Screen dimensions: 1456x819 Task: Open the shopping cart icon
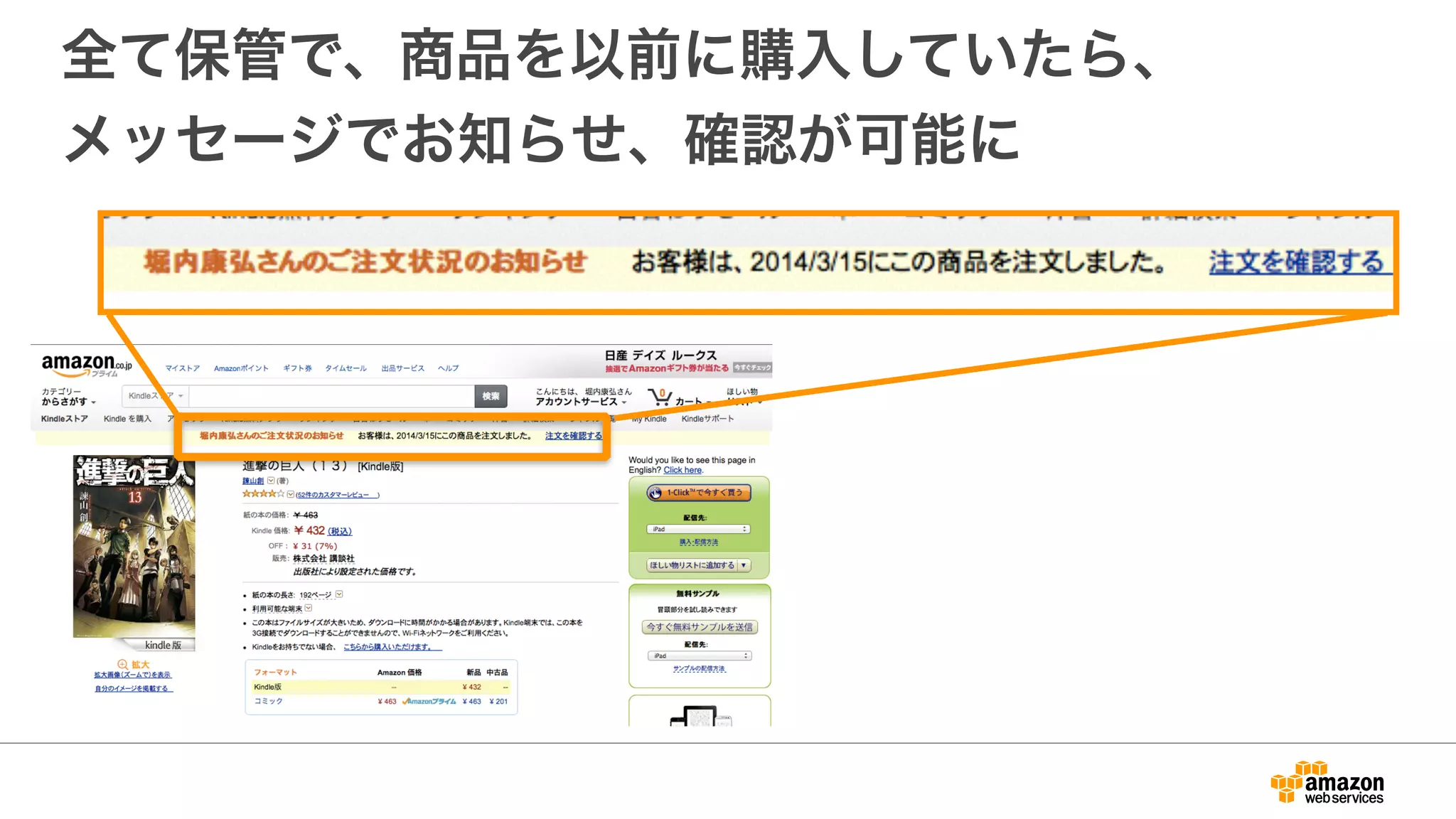click(660, 397)
